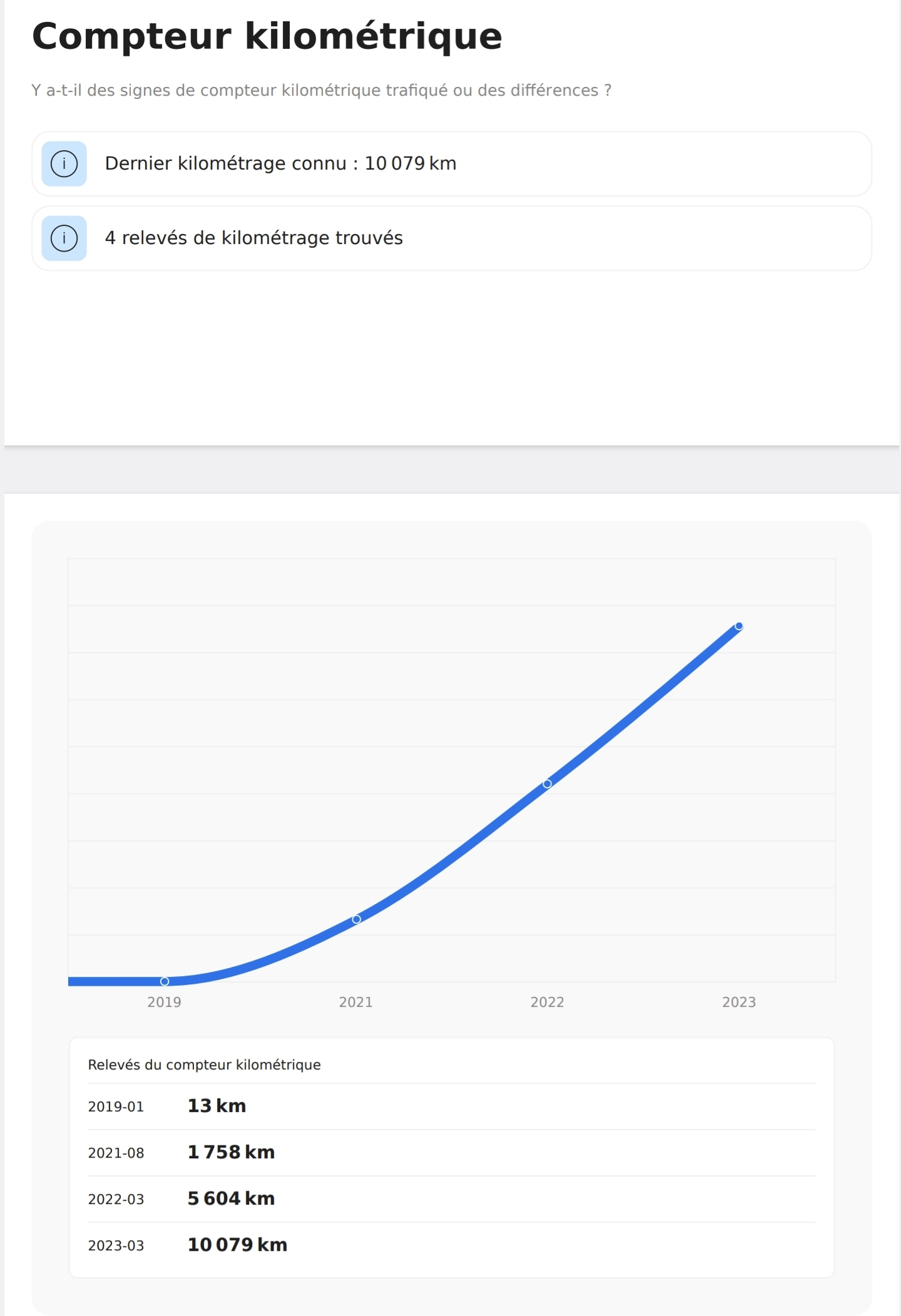
Task: Click info icon beside Dernier kilométrage connu
Action: pos(64,164)
